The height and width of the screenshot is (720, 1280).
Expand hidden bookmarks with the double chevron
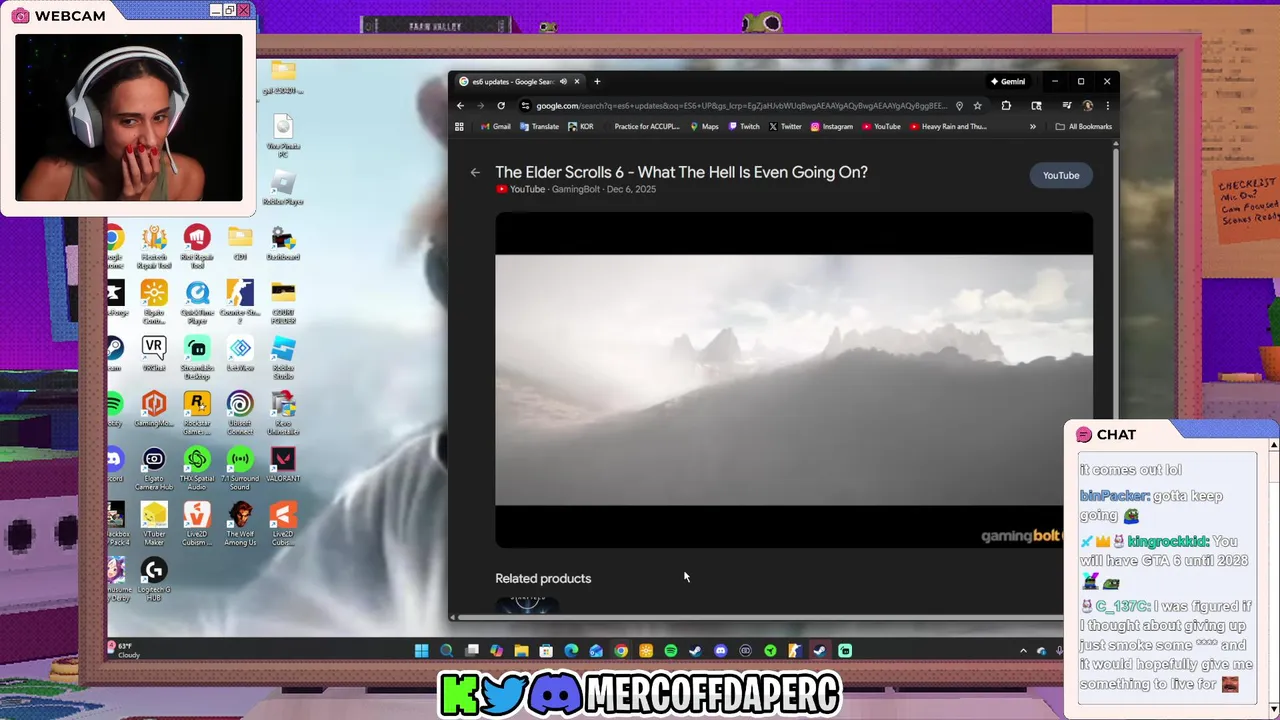pos(1033,127)
